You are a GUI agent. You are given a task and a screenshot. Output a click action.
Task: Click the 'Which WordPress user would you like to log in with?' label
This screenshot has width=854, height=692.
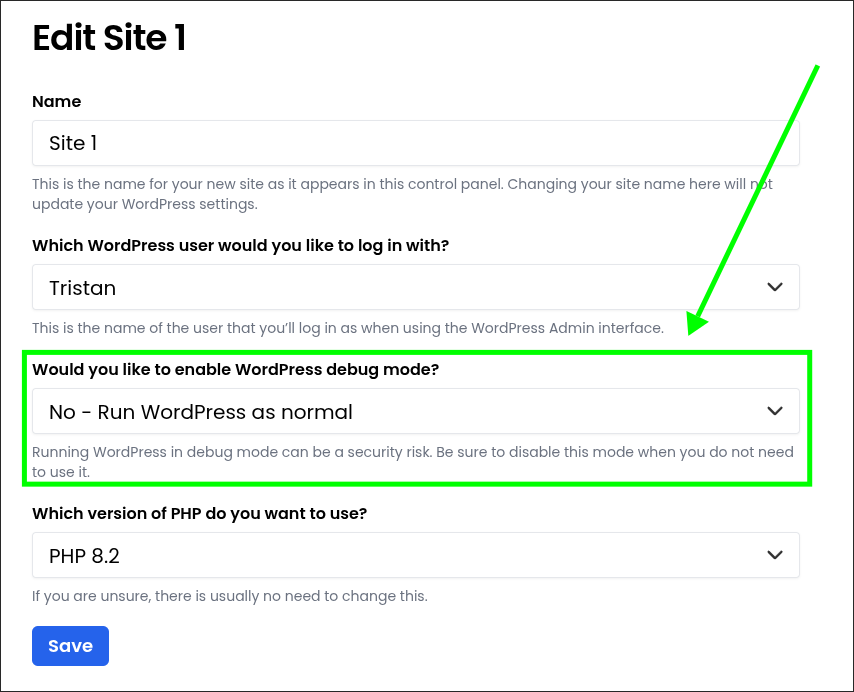point(240,246)
